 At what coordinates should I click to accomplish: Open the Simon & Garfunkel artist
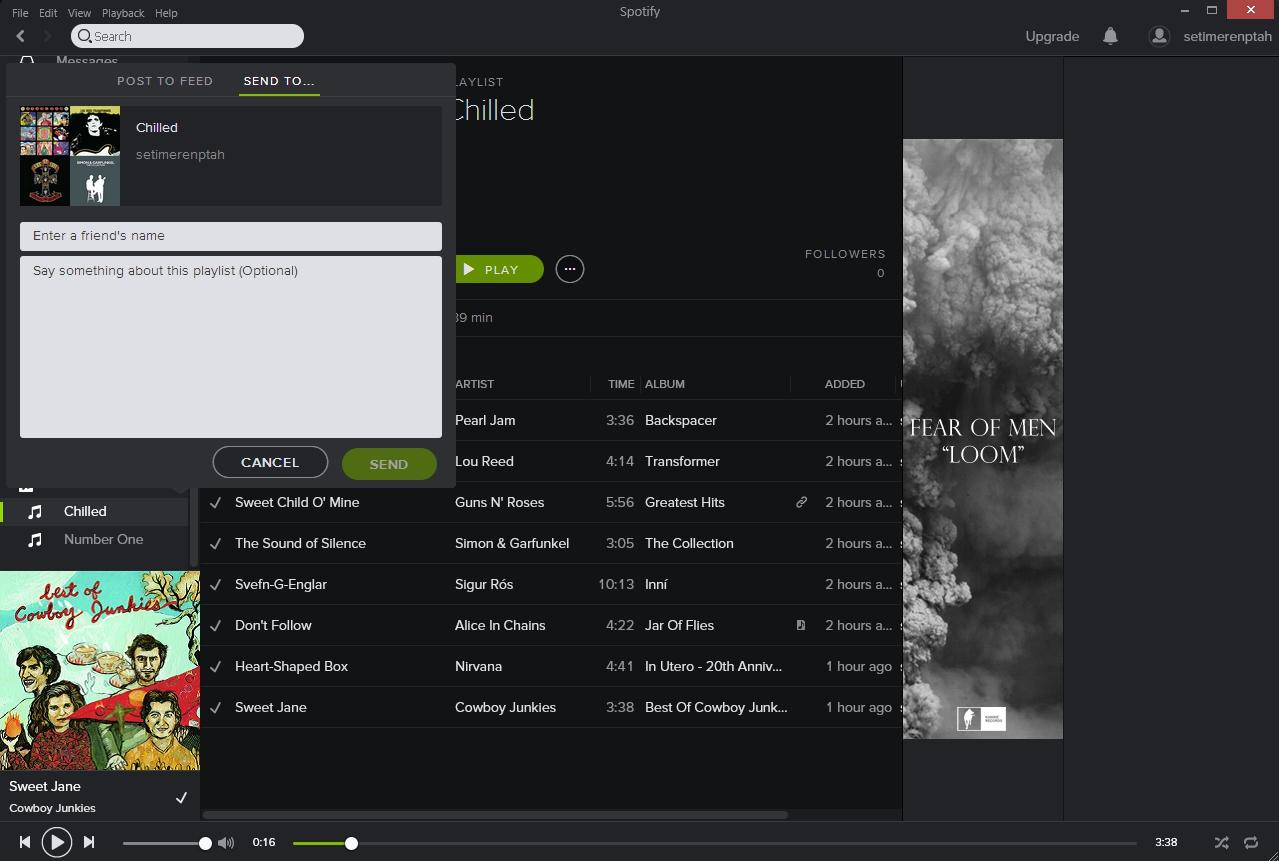[x=512, y=543]
